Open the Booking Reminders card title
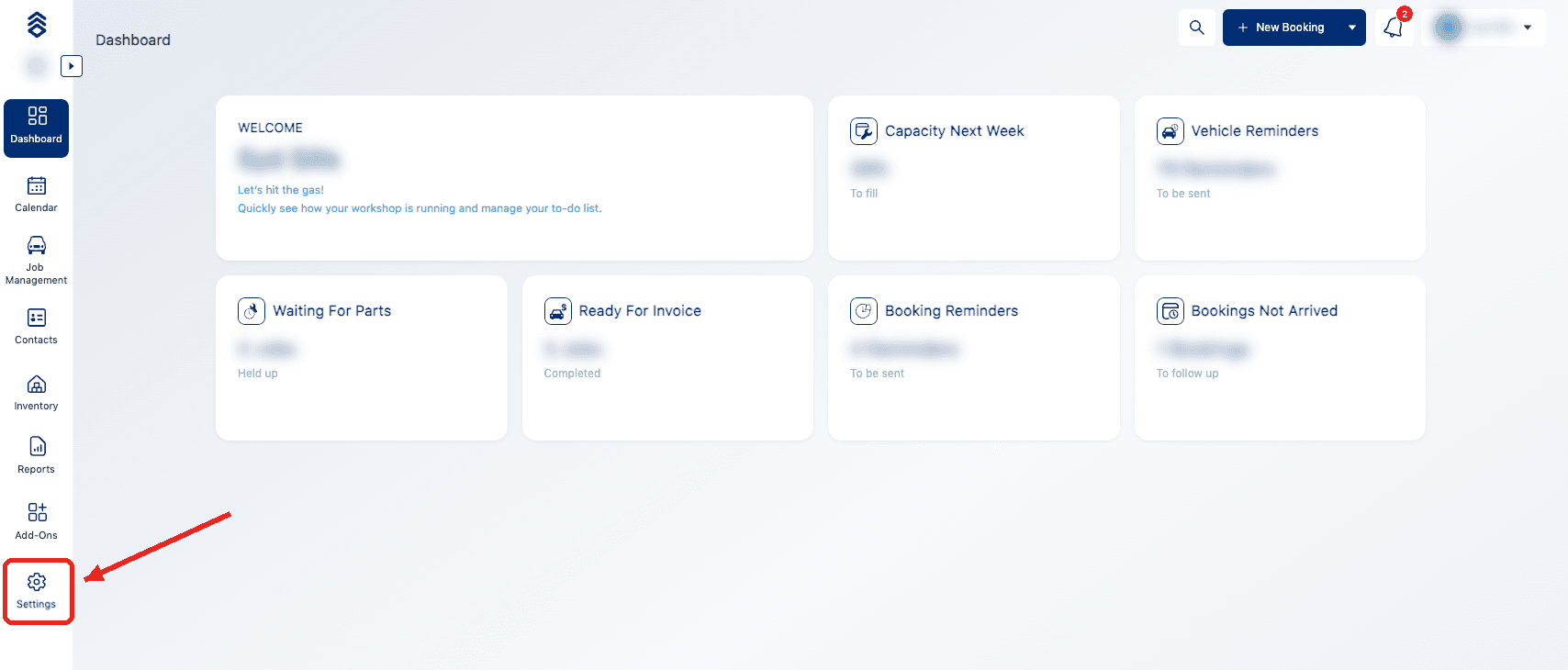The height and width of the screenshot is (670, 1568). tap(952, 311)
